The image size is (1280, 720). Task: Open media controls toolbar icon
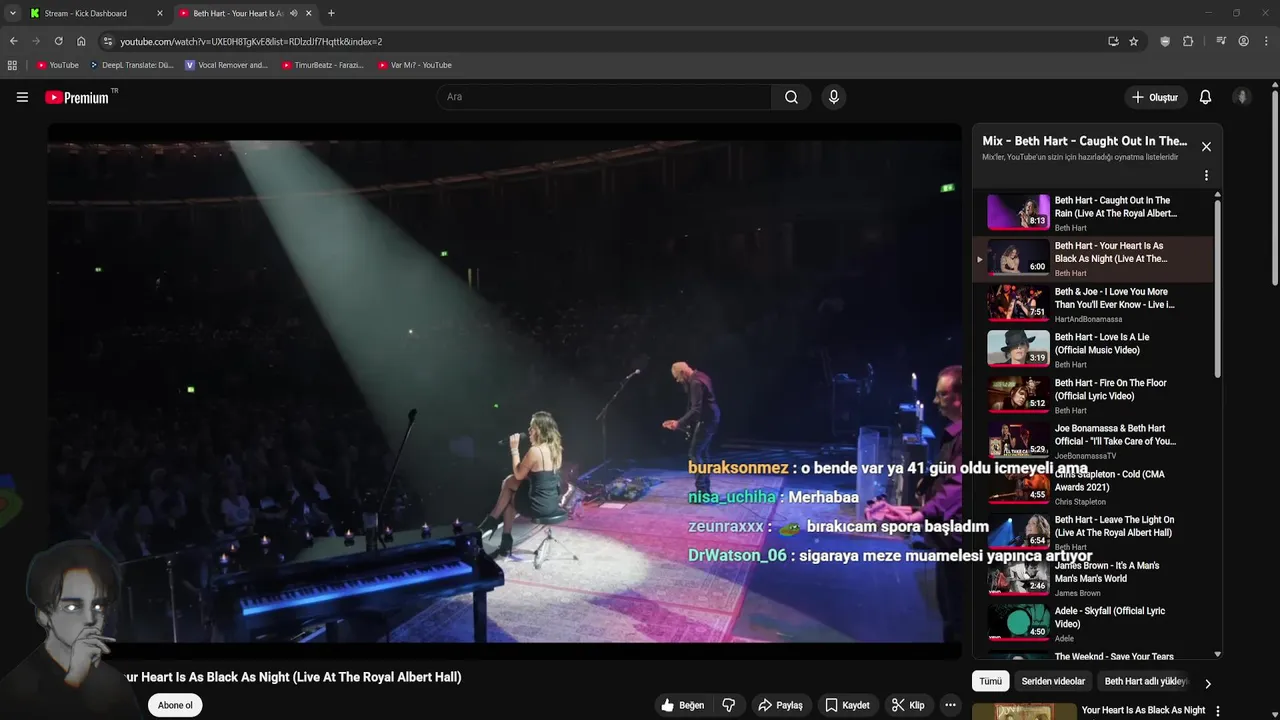pos(1221,41)
